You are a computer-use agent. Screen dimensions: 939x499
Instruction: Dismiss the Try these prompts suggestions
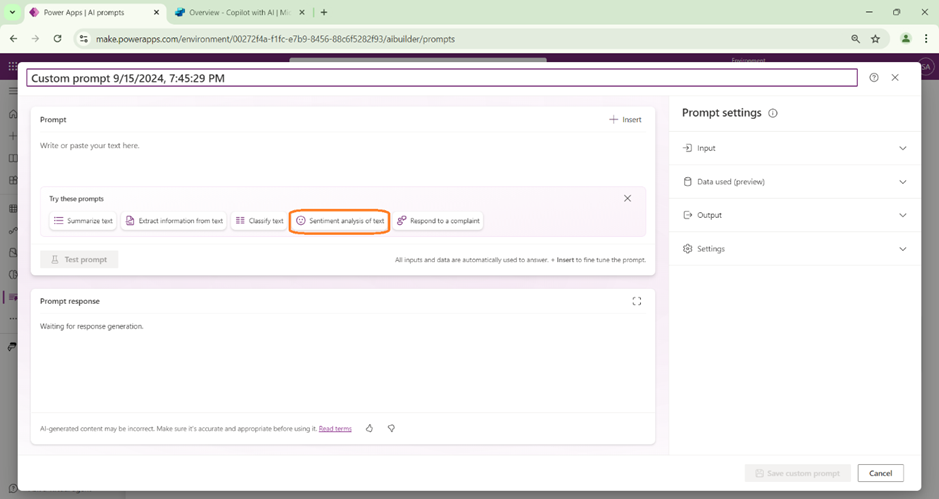click(x=627, y=198)
